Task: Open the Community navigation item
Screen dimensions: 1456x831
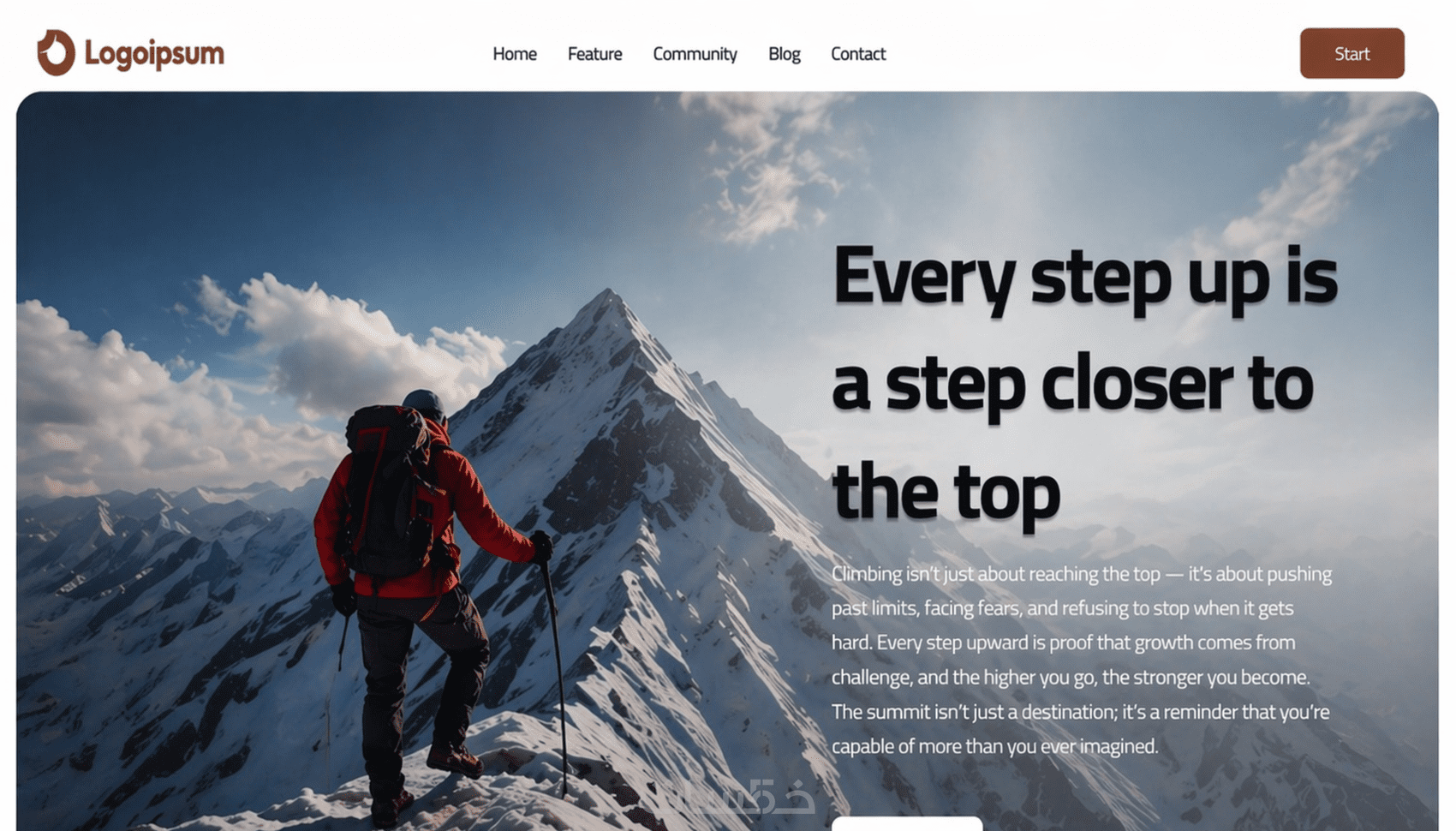Action: (695, 54)
